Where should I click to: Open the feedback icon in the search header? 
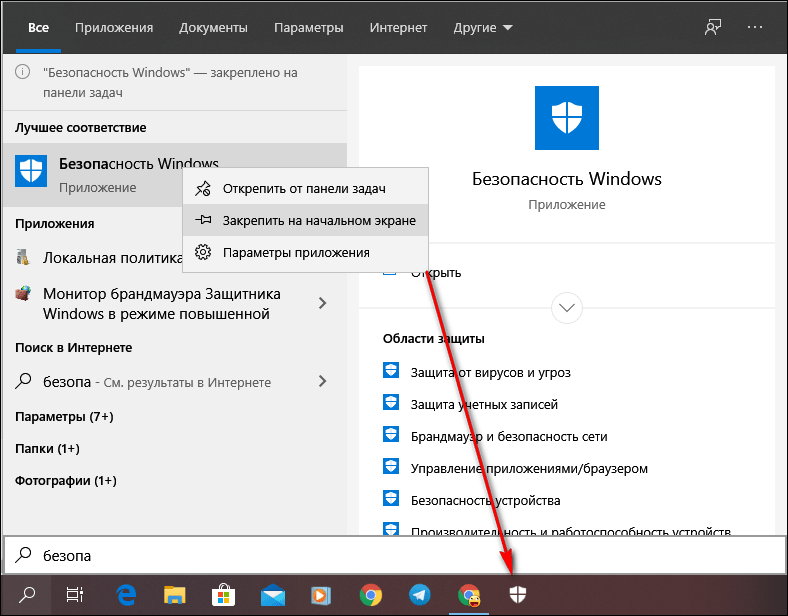pyautogui.click(x=713, y=28)
